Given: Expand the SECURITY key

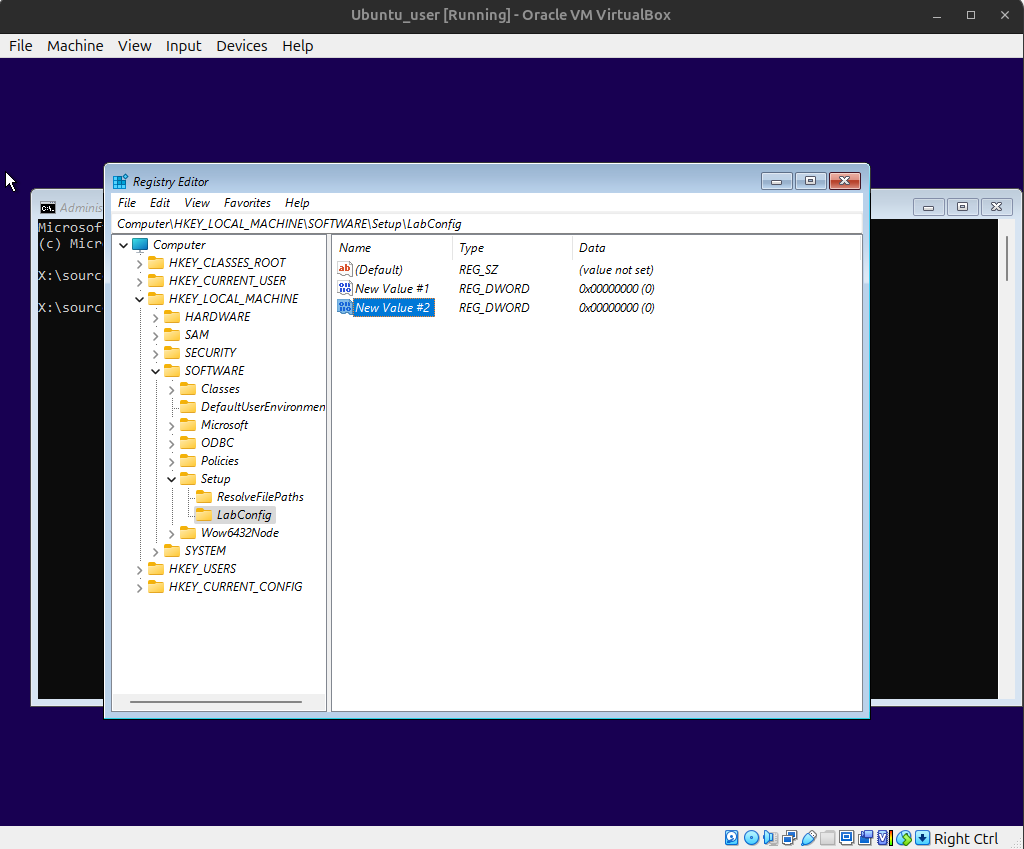Looking at the screenshot, I should (155, 353).
